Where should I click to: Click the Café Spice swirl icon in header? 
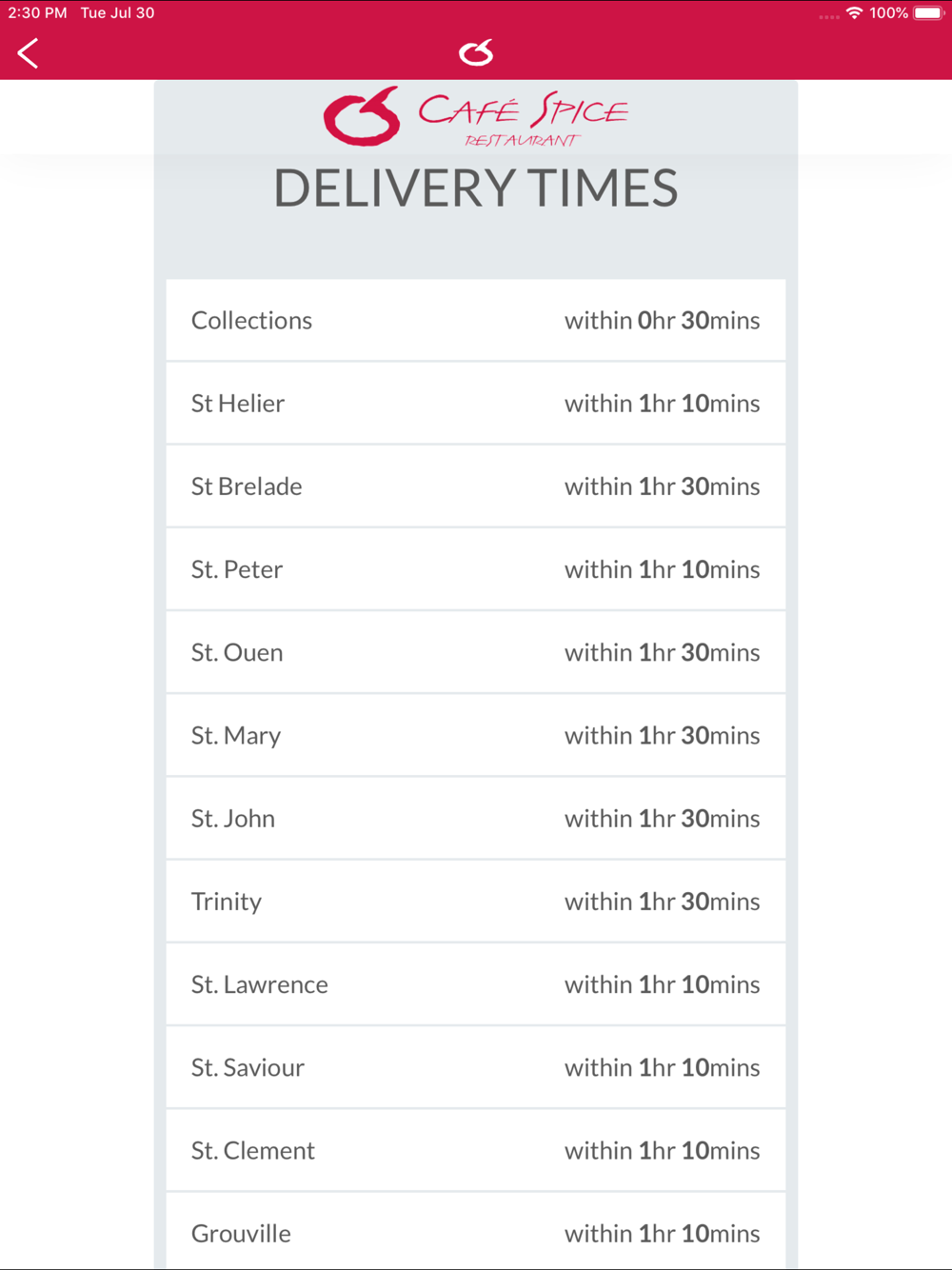(x=476, y=52)
